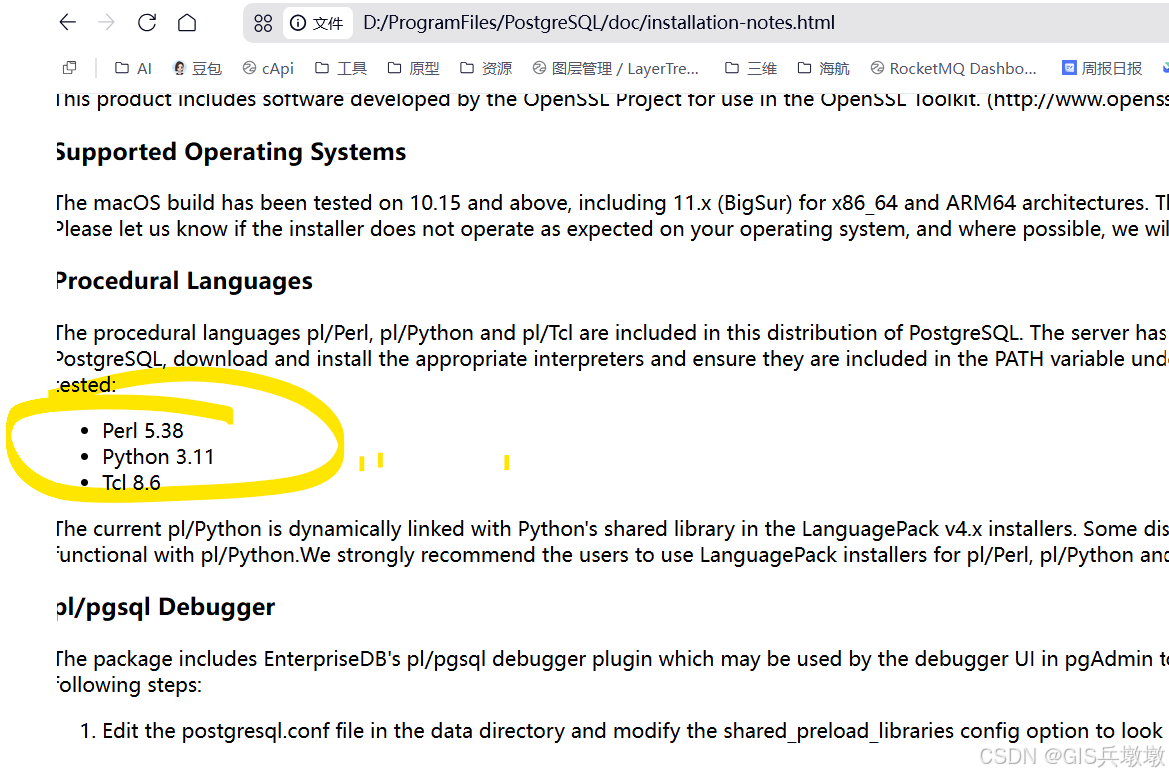This screenshot has height=776, width=1169.
Task: Click the 文件 site info indicator
Action: coord(317,23)
